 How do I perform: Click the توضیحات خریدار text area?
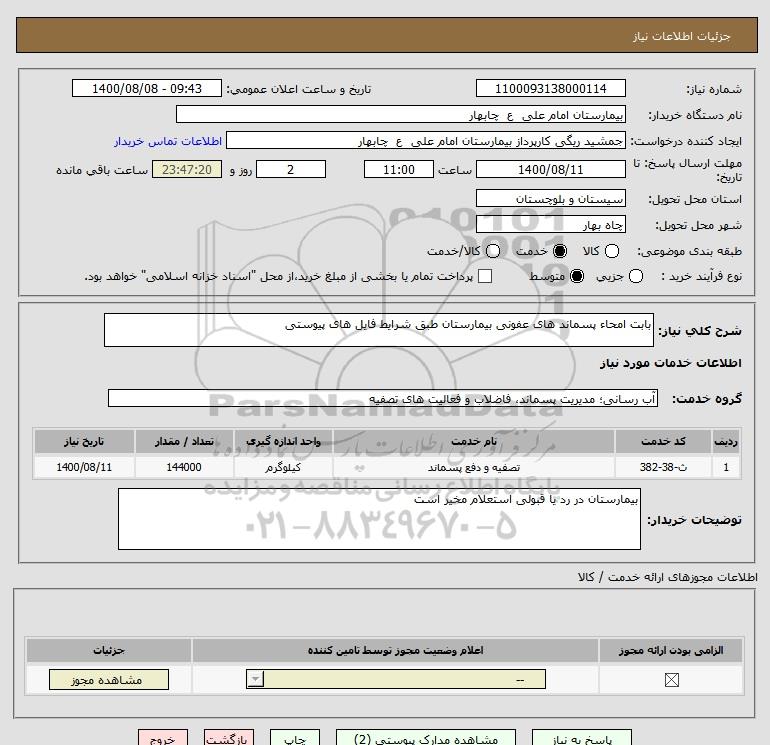click(379, 519)
